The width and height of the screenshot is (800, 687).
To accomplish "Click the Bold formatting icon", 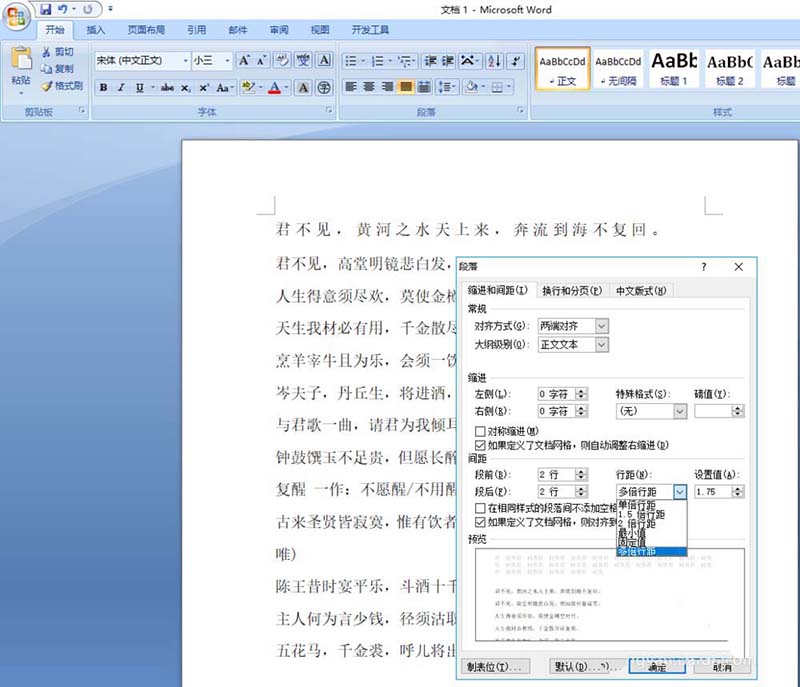I will [103, 88].
